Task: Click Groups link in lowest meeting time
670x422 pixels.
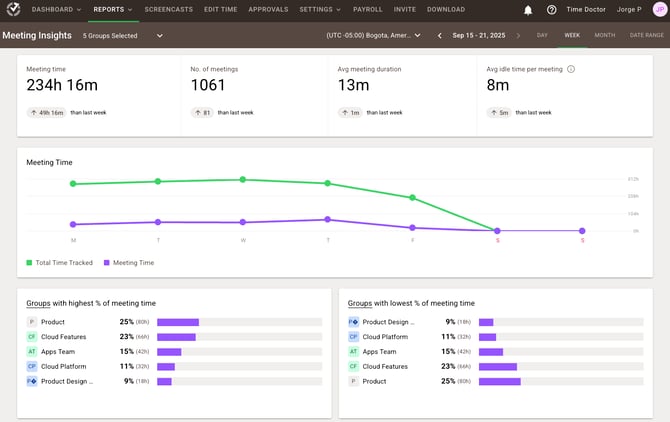Action: click(360, 303)
